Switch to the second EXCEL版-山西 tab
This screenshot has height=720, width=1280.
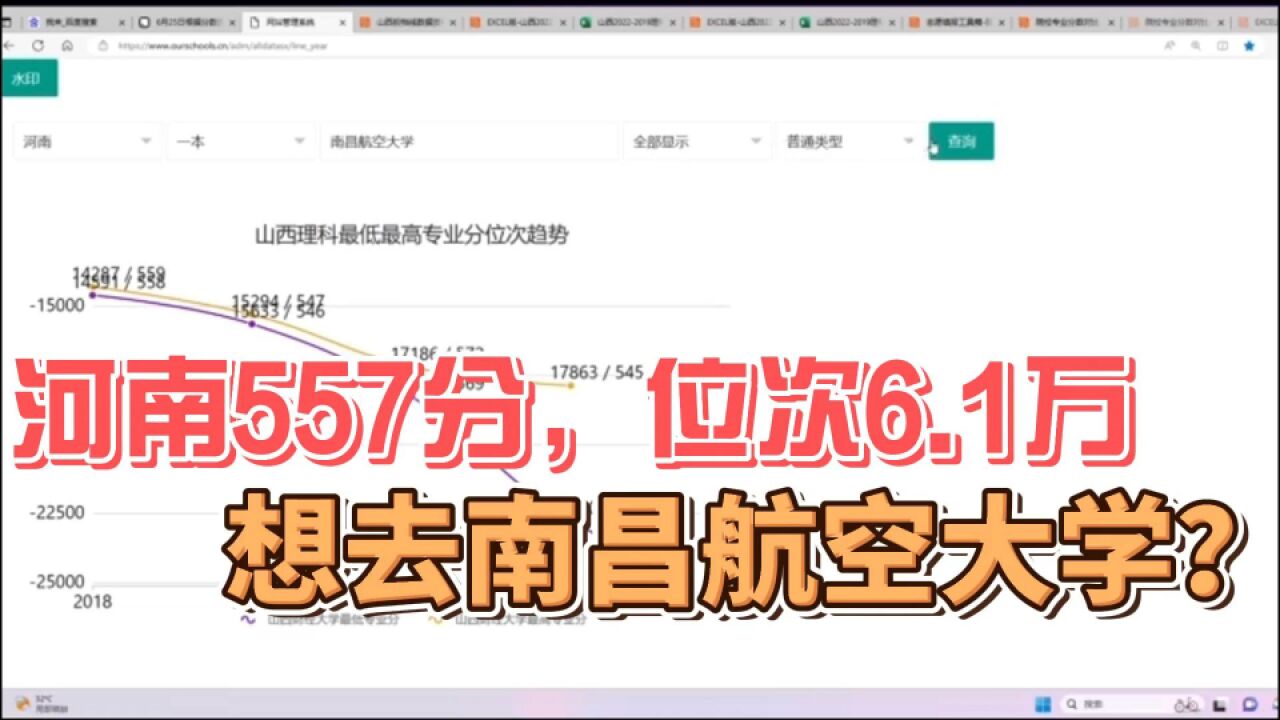[738, 21]
